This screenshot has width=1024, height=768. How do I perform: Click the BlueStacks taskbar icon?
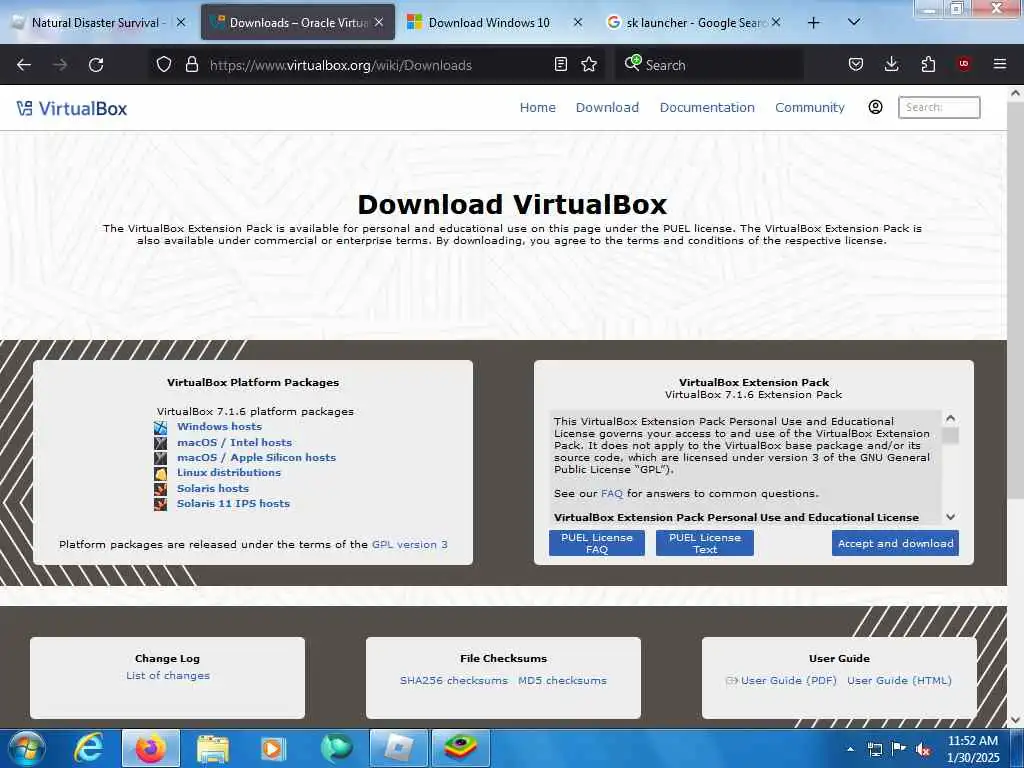460,748
